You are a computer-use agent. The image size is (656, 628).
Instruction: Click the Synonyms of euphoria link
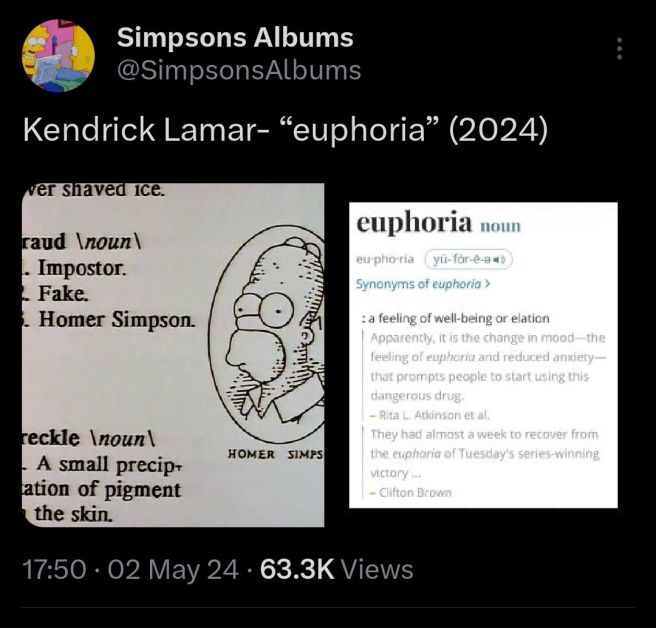click(418, 284)
